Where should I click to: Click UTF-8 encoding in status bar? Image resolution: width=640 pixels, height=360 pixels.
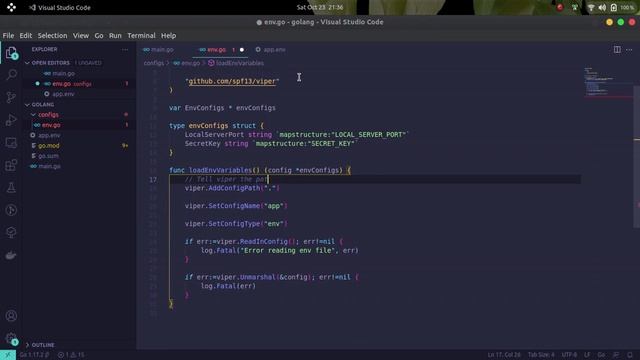[569, 355]
